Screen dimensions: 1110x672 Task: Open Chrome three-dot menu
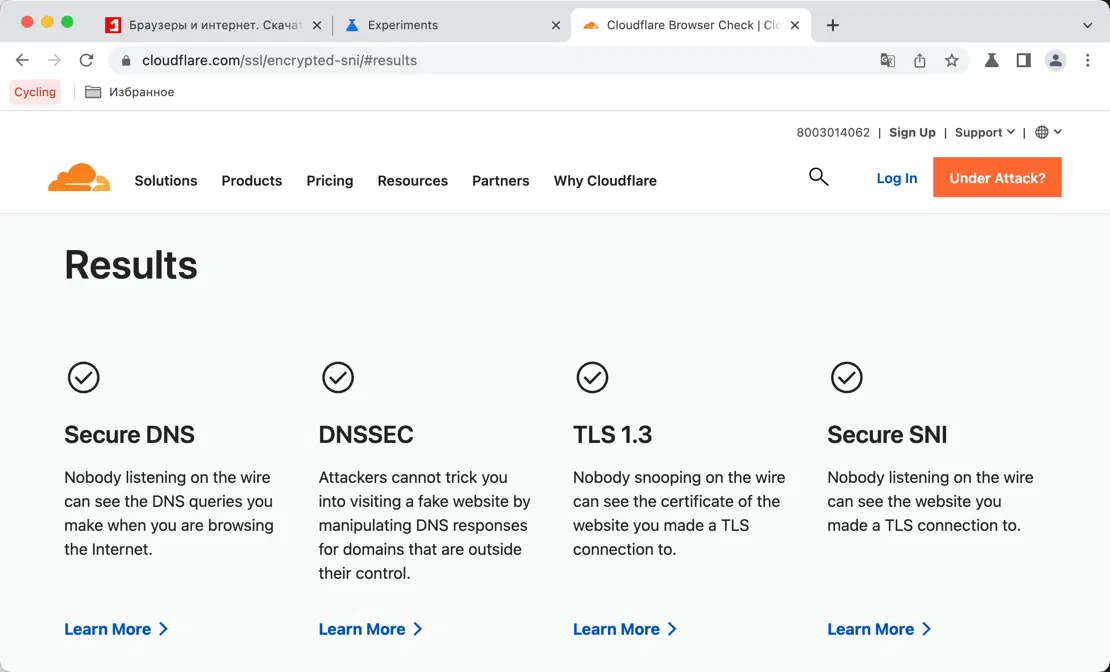pyautogui.click(x=1087, y=60)
